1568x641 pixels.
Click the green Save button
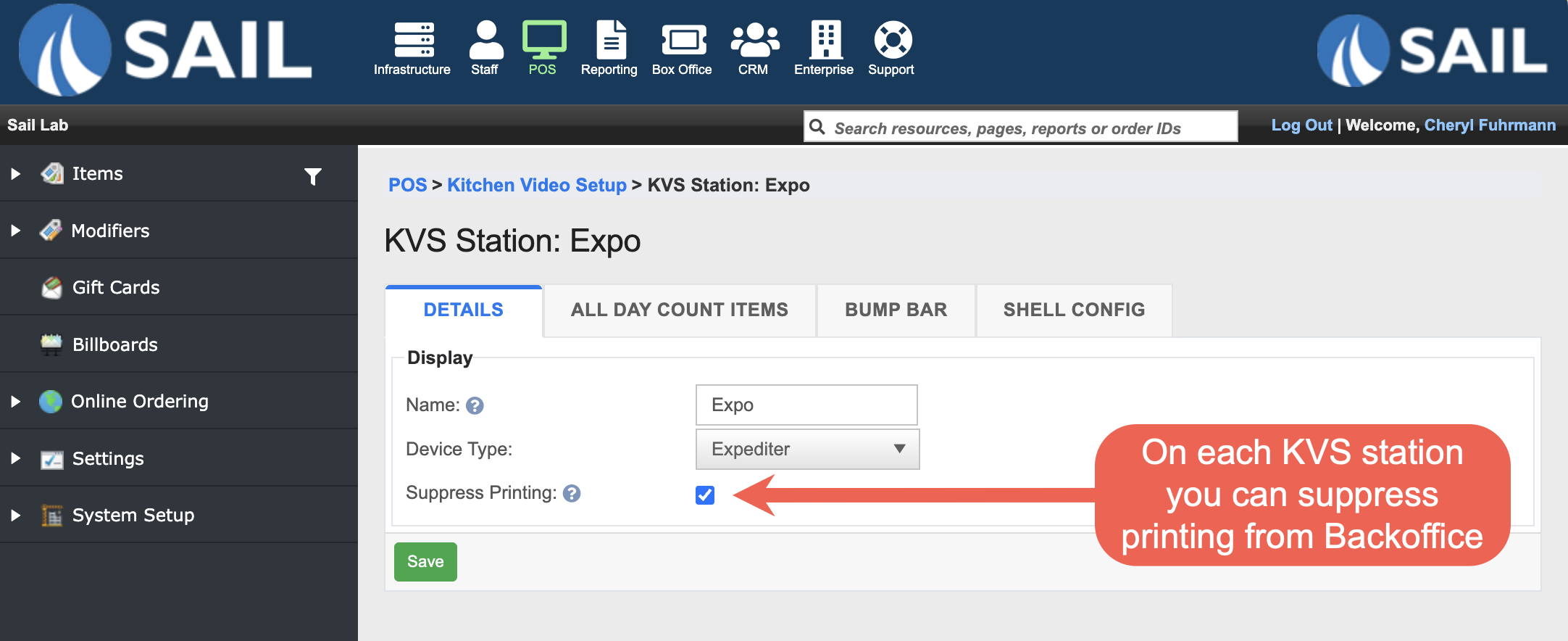pos(425,562)
